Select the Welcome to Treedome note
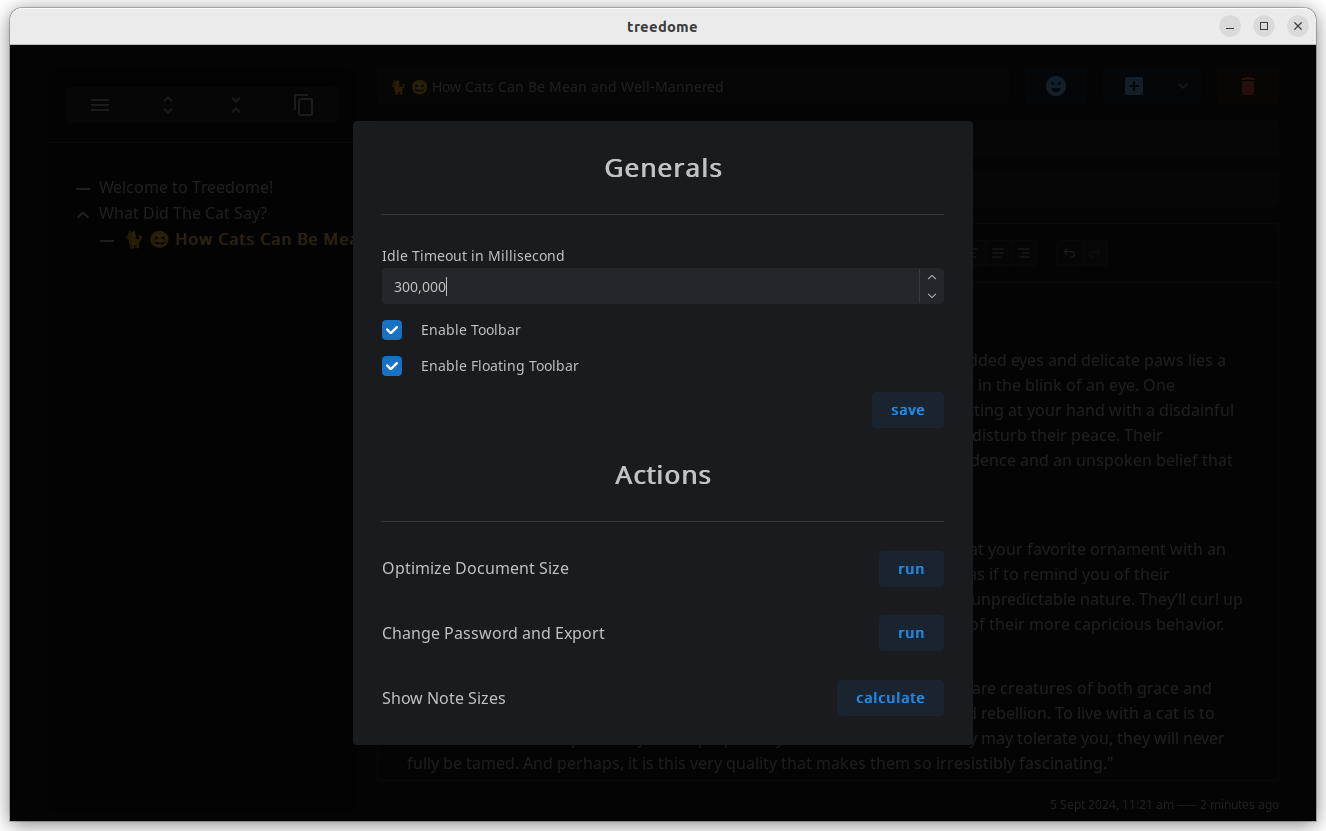Viewport: 1326px width, 831px height. click(x=186, y=187)
